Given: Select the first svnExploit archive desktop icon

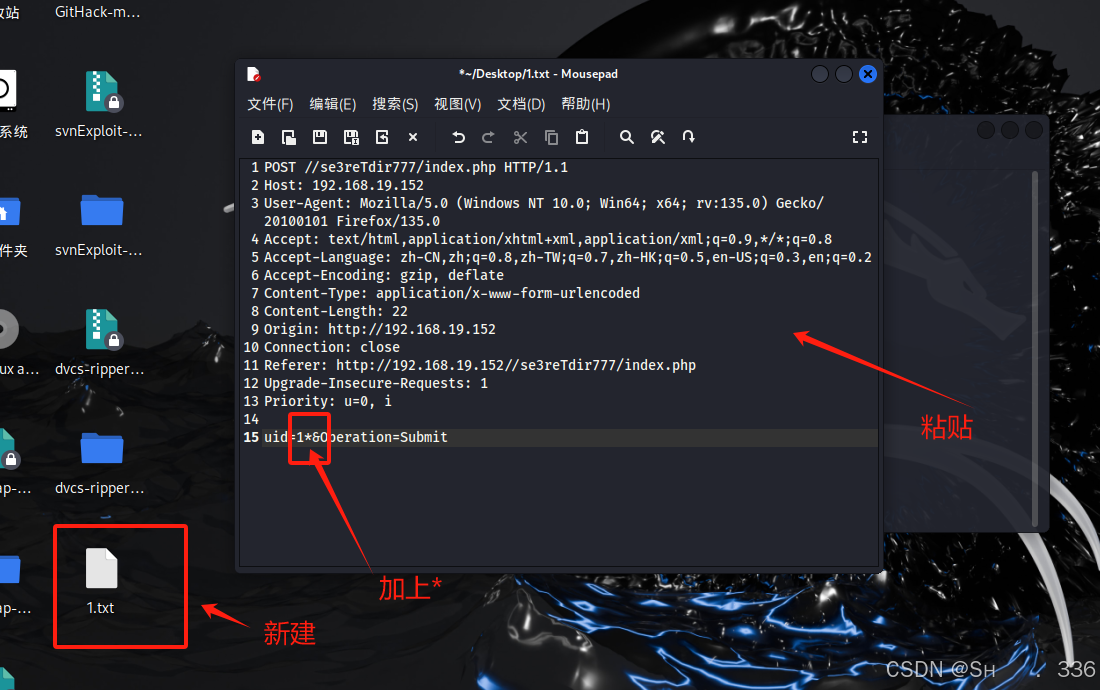Looking at the screenshot, I should pyautogui.click(x=102, y=91).
